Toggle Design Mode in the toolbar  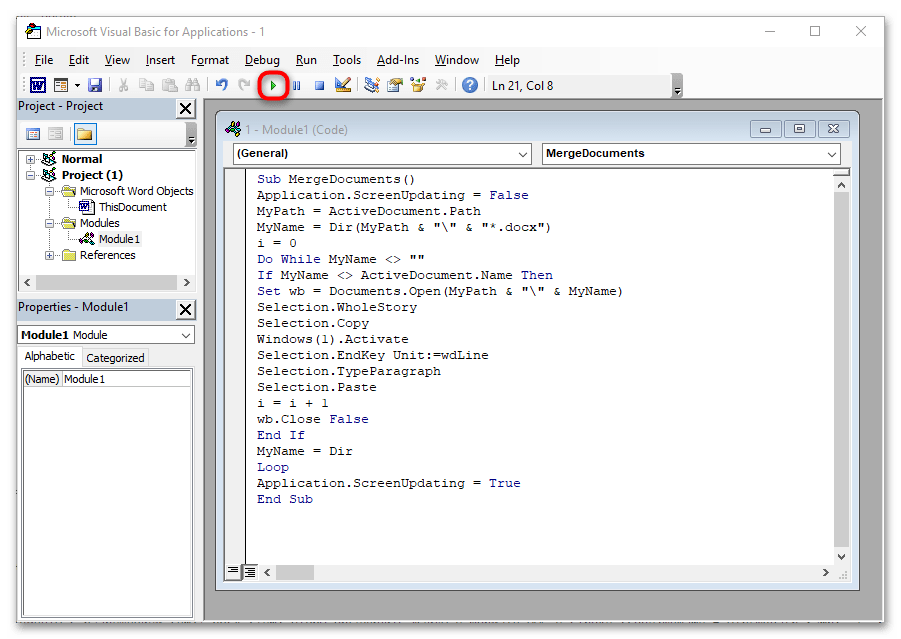coord(343,86)
